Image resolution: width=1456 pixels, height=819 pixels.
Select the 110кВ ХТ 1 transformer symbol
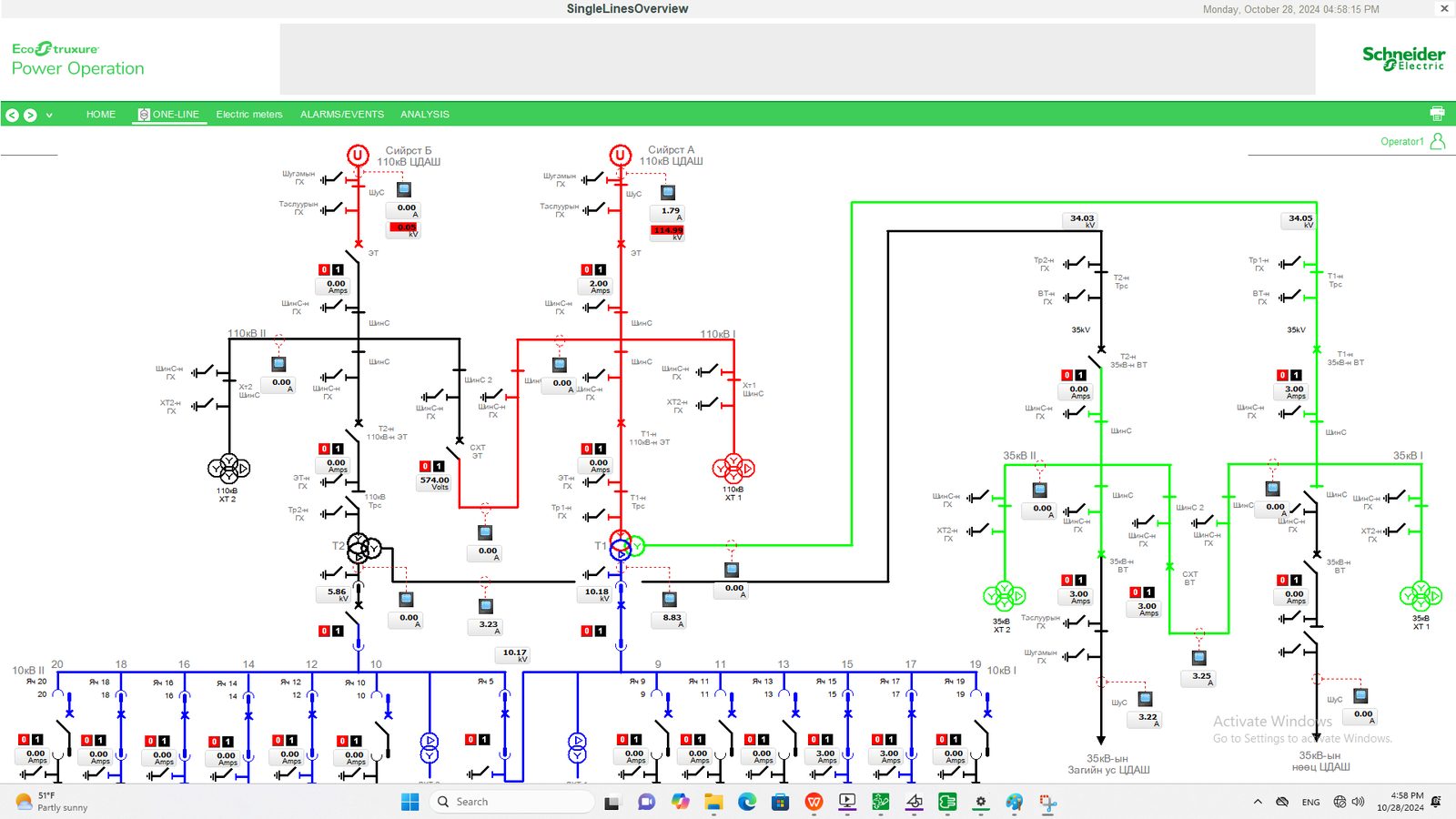pyautogui.click(x=733, y=468)
